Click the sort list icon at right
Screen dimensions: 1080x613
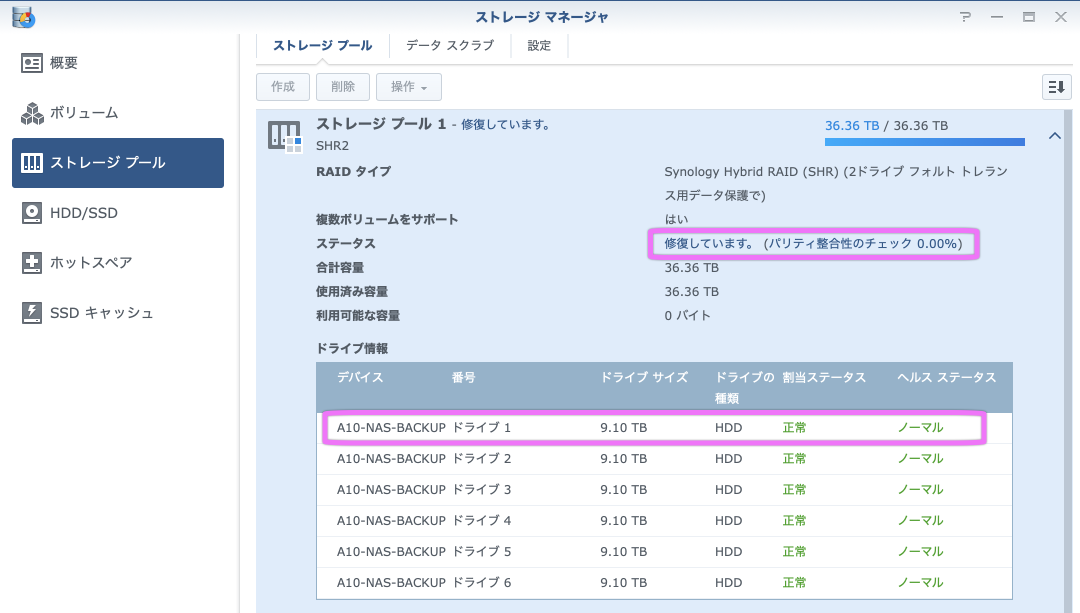(x=1056, y=87)
